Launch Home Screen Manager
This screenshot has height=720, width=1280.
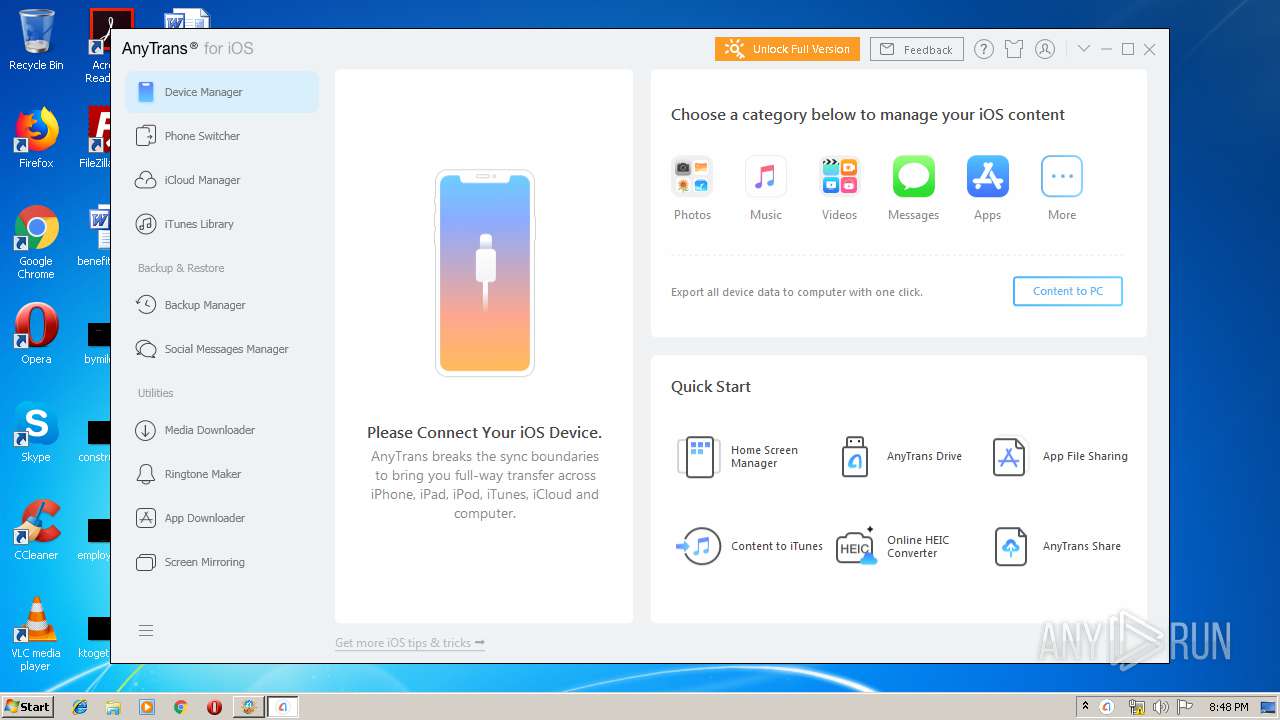(740, 457)
